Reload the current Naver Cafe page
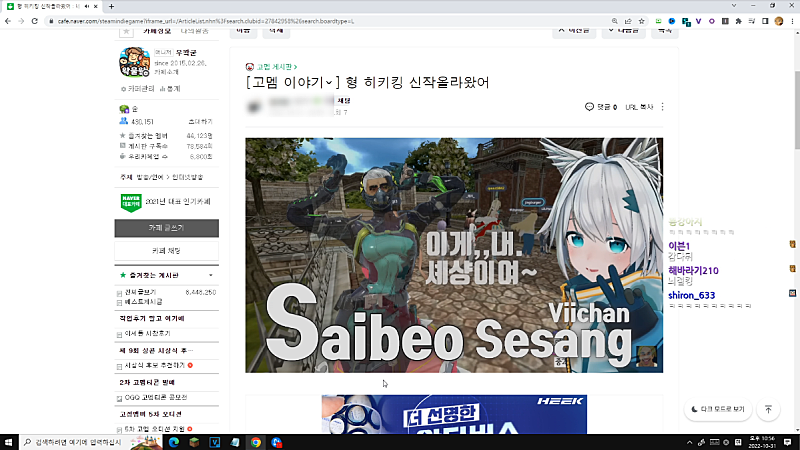The height and width of the screenshot is (450, 800). point(35,21)
